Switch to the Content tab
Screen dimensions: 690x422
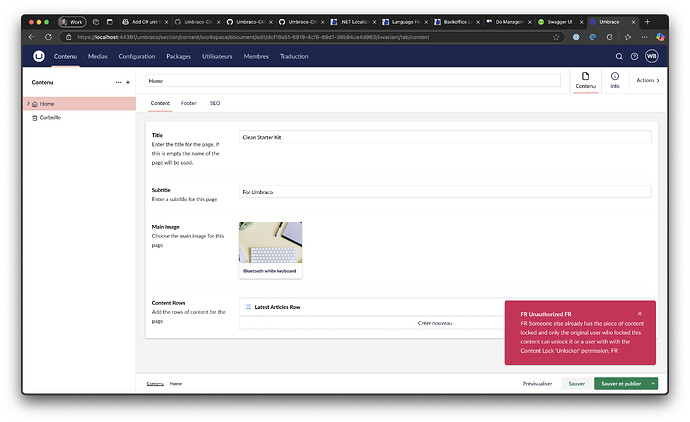(x=160, y=103)
